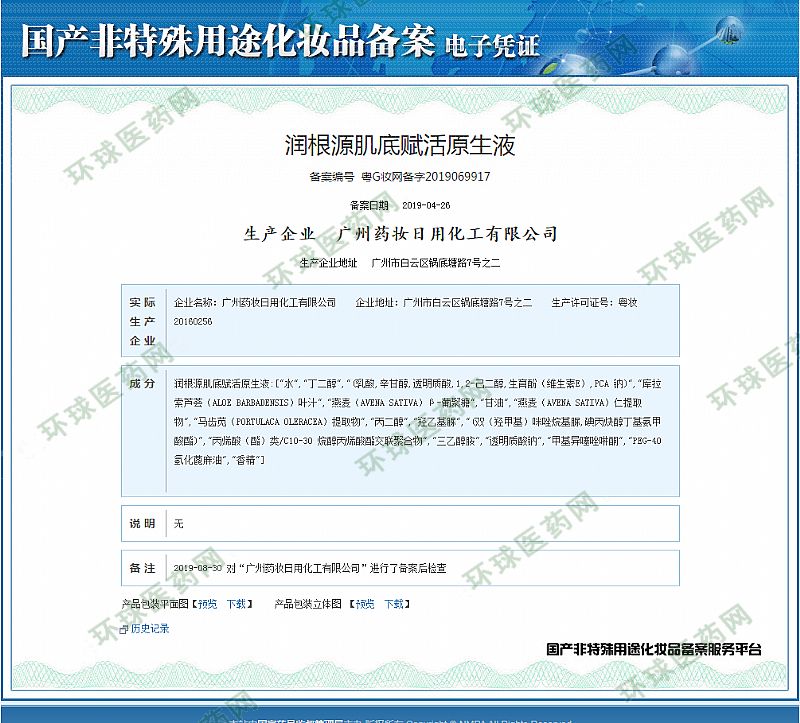Viewport: 800px width, 723px height.
Task: Click the 备案服务平台 footer text
Action: [654, 649]
